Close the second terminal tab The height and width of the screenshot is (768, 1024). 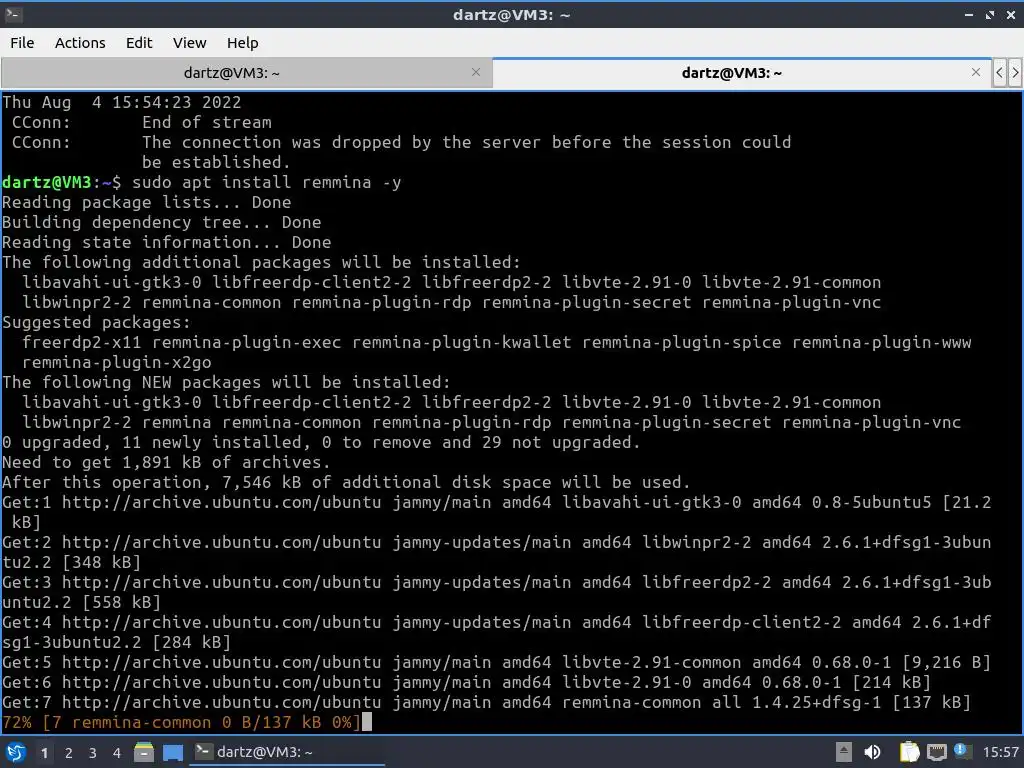[976, 72]
